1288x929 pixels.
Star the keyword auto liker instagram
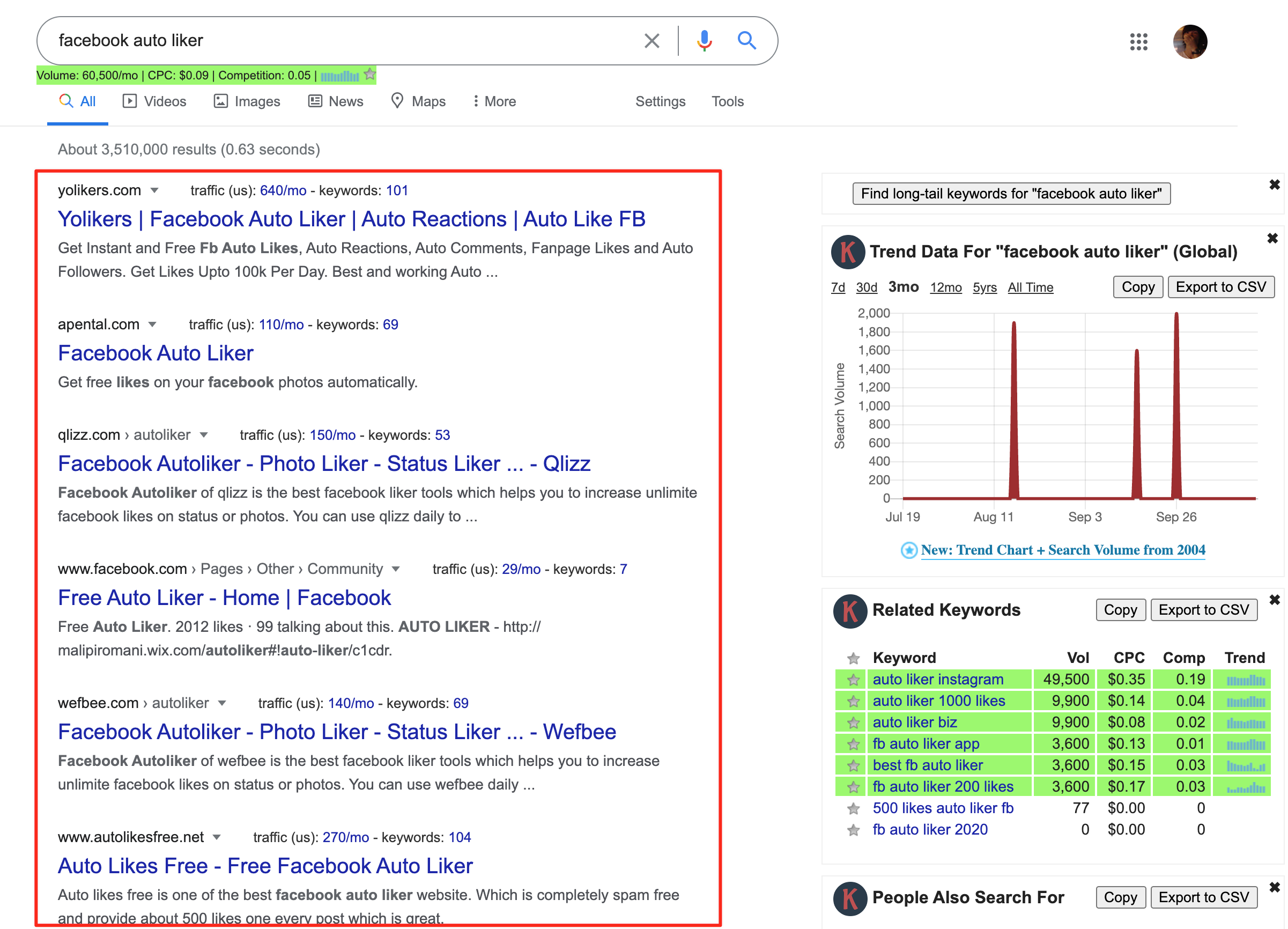click(x=853, y=680)
